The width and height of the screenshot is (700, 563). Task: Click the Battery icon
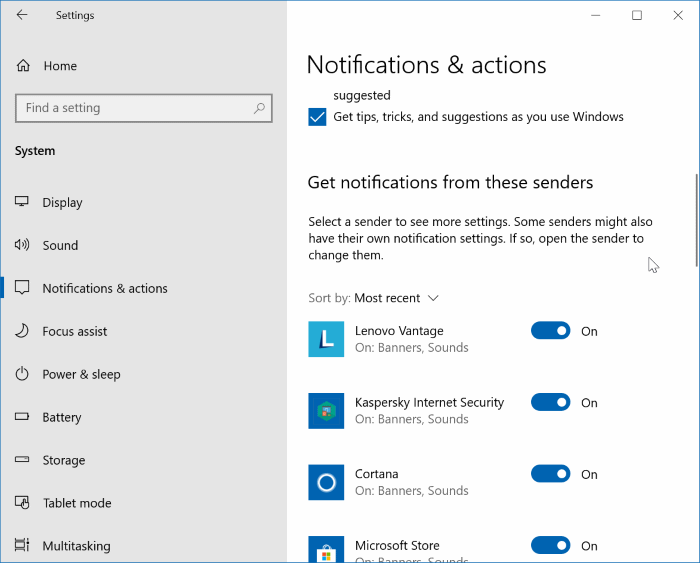[22, 417]
